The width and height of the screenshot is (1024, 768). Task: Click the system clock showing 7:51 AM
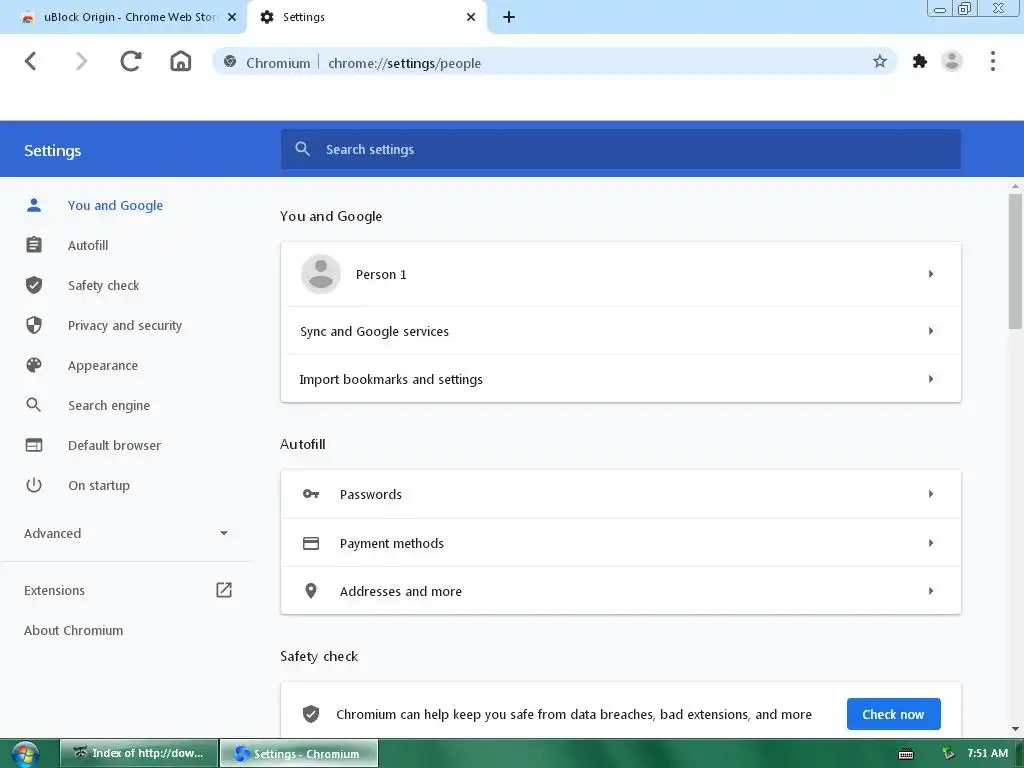987,753
